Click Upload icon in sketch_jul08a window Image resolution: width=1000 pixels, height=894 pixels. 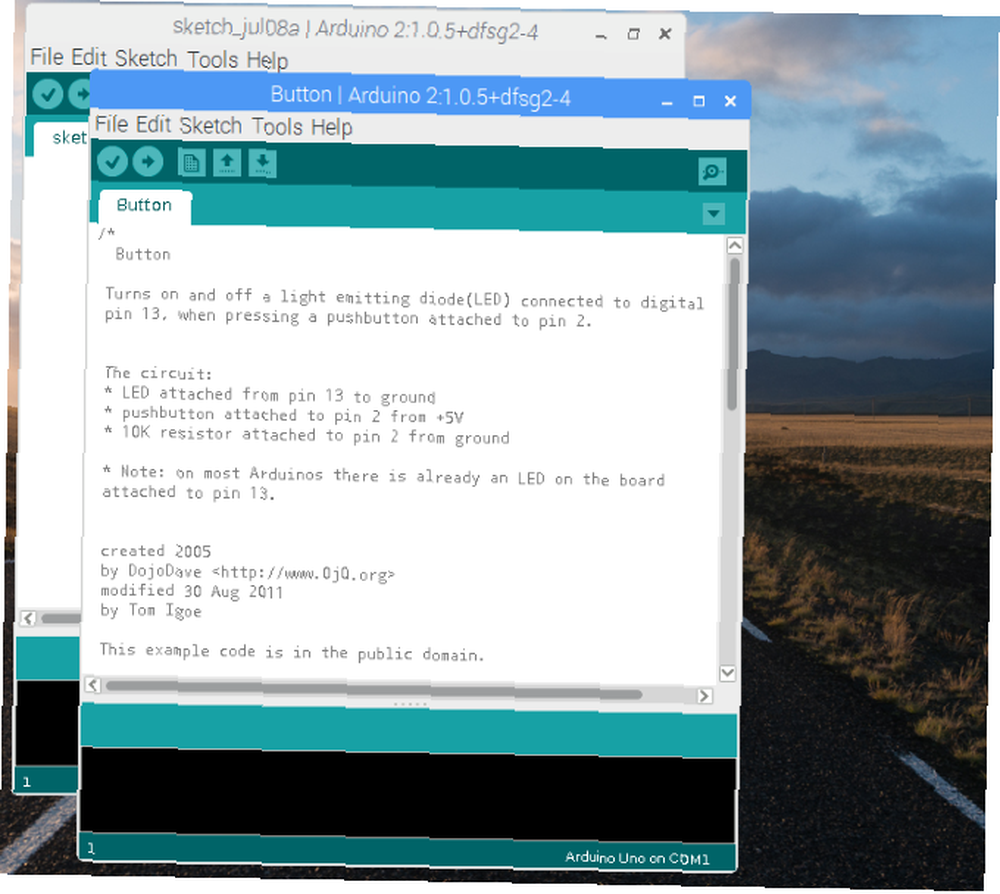point(80,94)
